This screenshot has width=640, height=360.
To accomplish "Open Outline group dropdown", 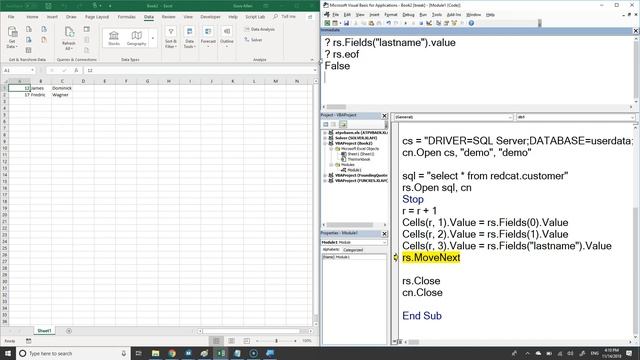I will pos(227,38).
